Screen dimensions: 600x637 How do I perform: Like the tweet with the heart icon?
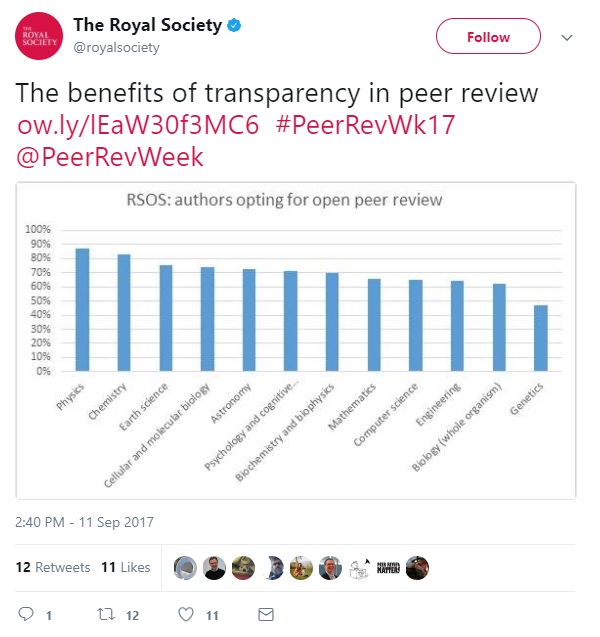pos(186,613)
